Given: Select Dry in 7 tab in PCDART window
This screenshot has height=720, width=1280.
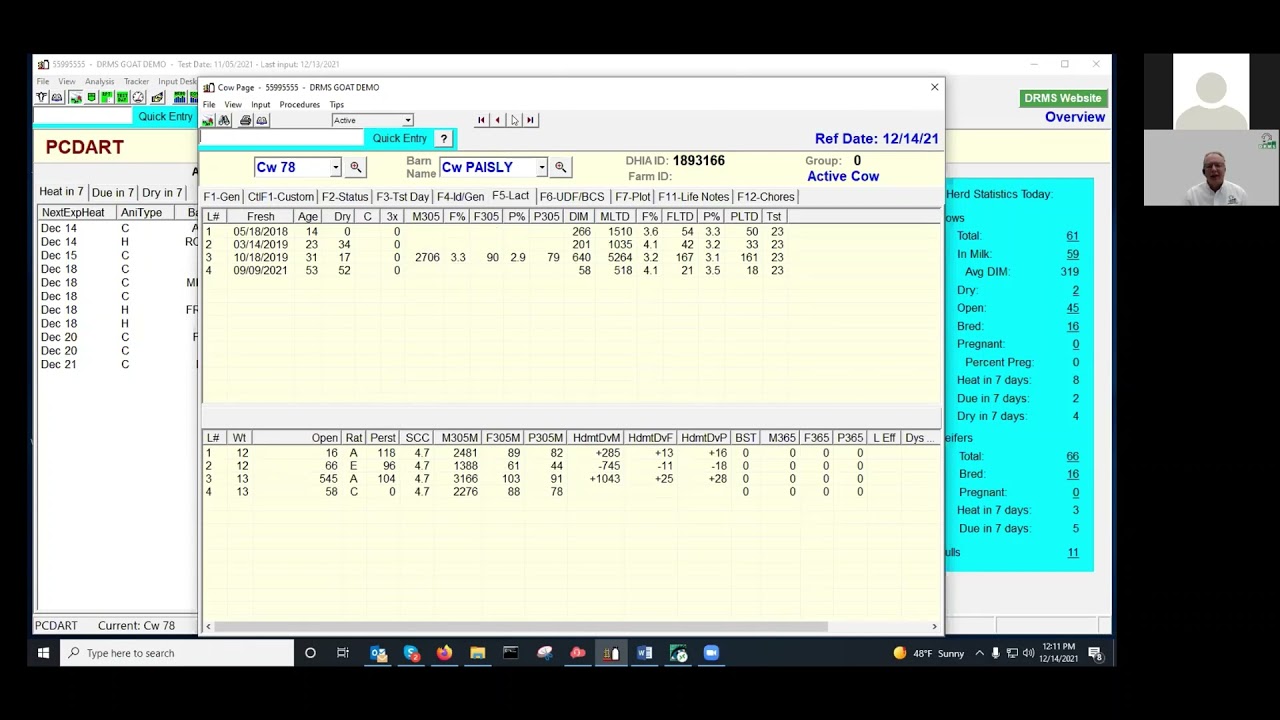Looking at the screenshot, I should pyautogui.click(x=162, y=193).
